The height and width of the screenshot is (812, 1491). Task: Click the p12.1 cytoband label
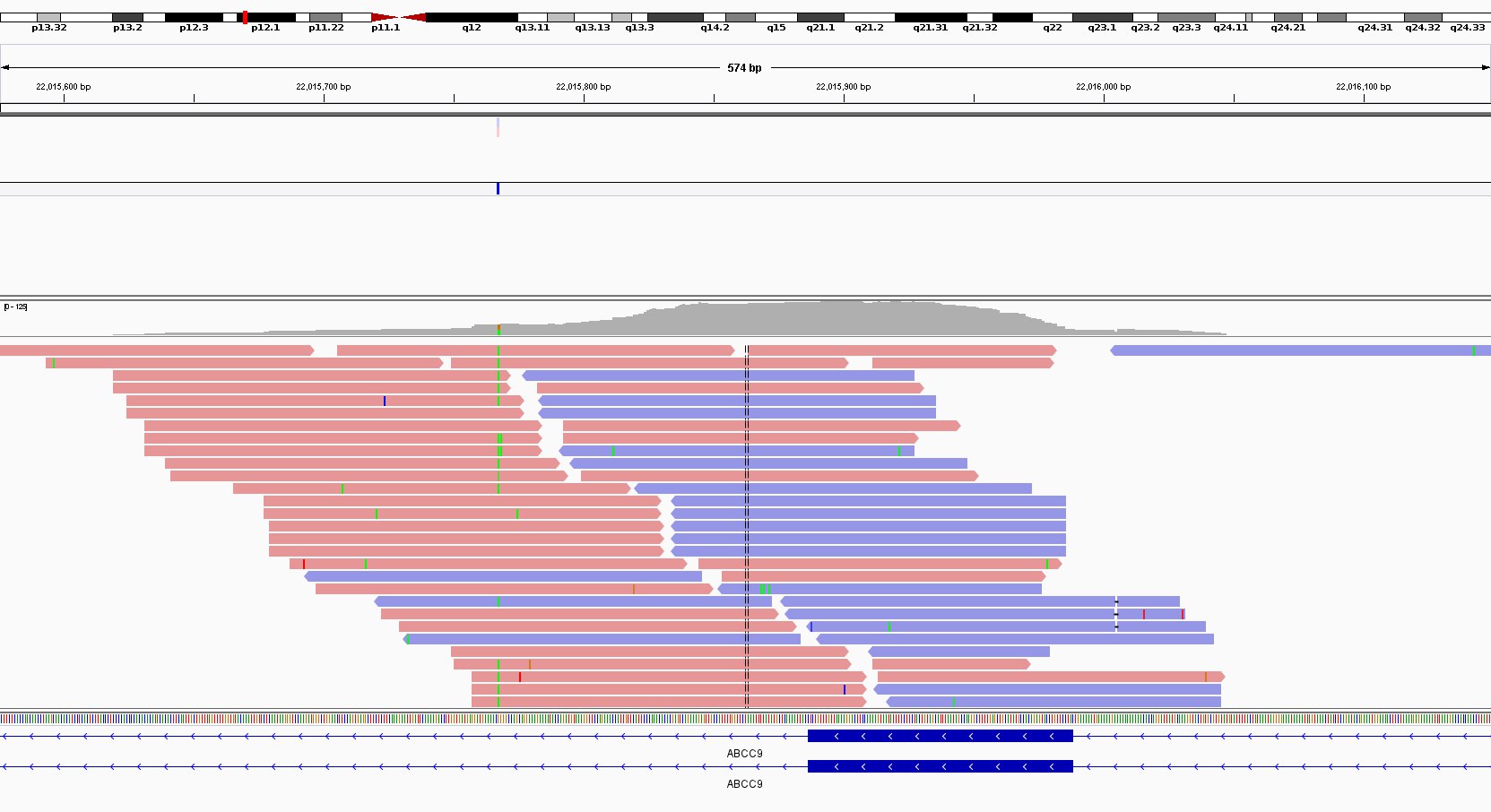(265, 28)
